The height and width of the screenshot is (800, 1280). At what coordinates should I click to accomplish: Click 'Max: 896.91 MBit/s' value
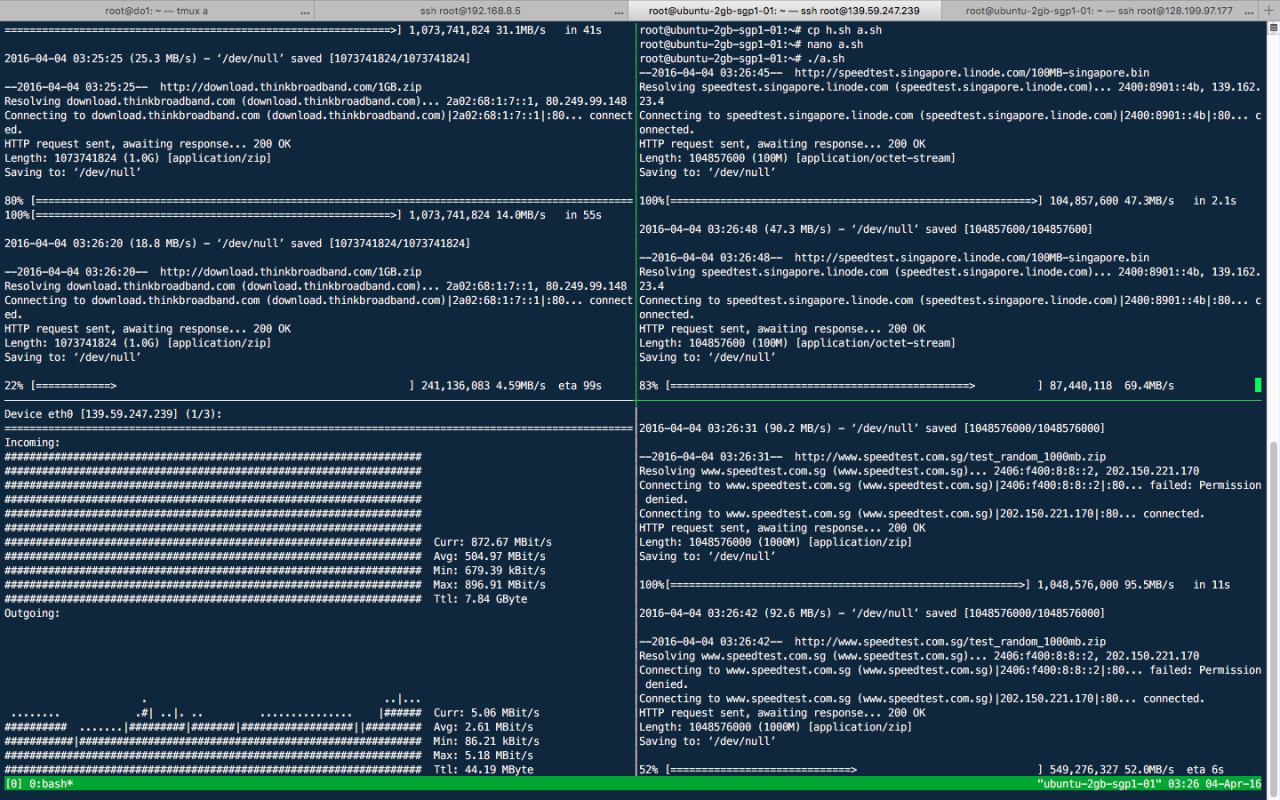point(490,584)
